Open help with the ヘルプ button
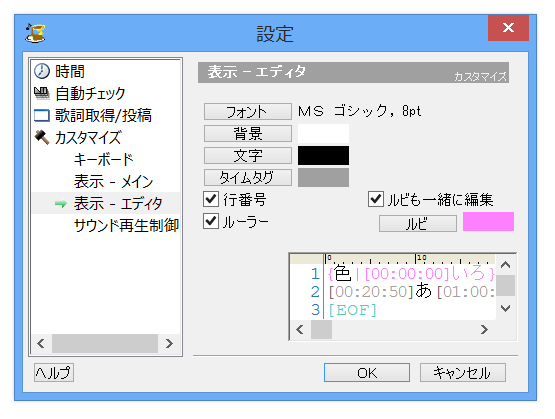 [54, 373]
